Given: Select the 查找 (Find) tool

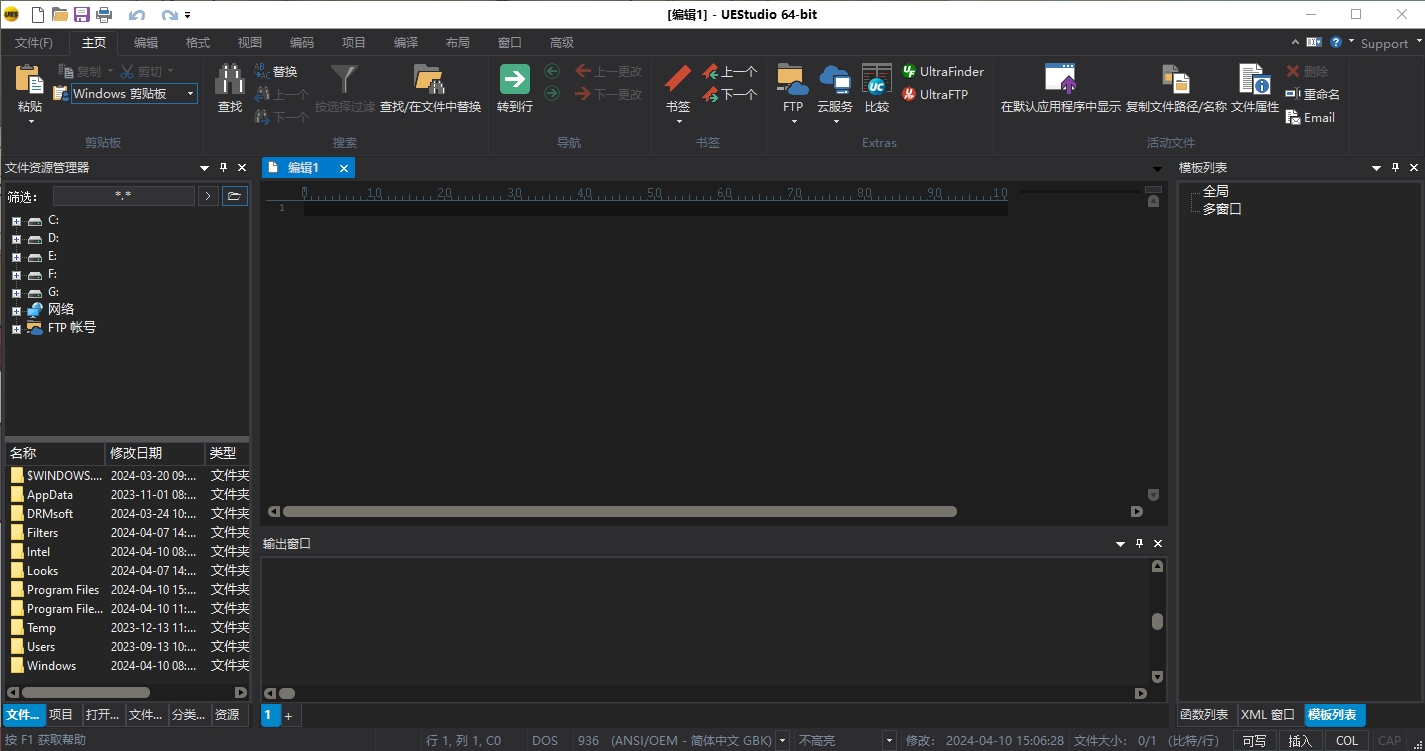Looking at the screenshot, I should (x=229, y=88).
